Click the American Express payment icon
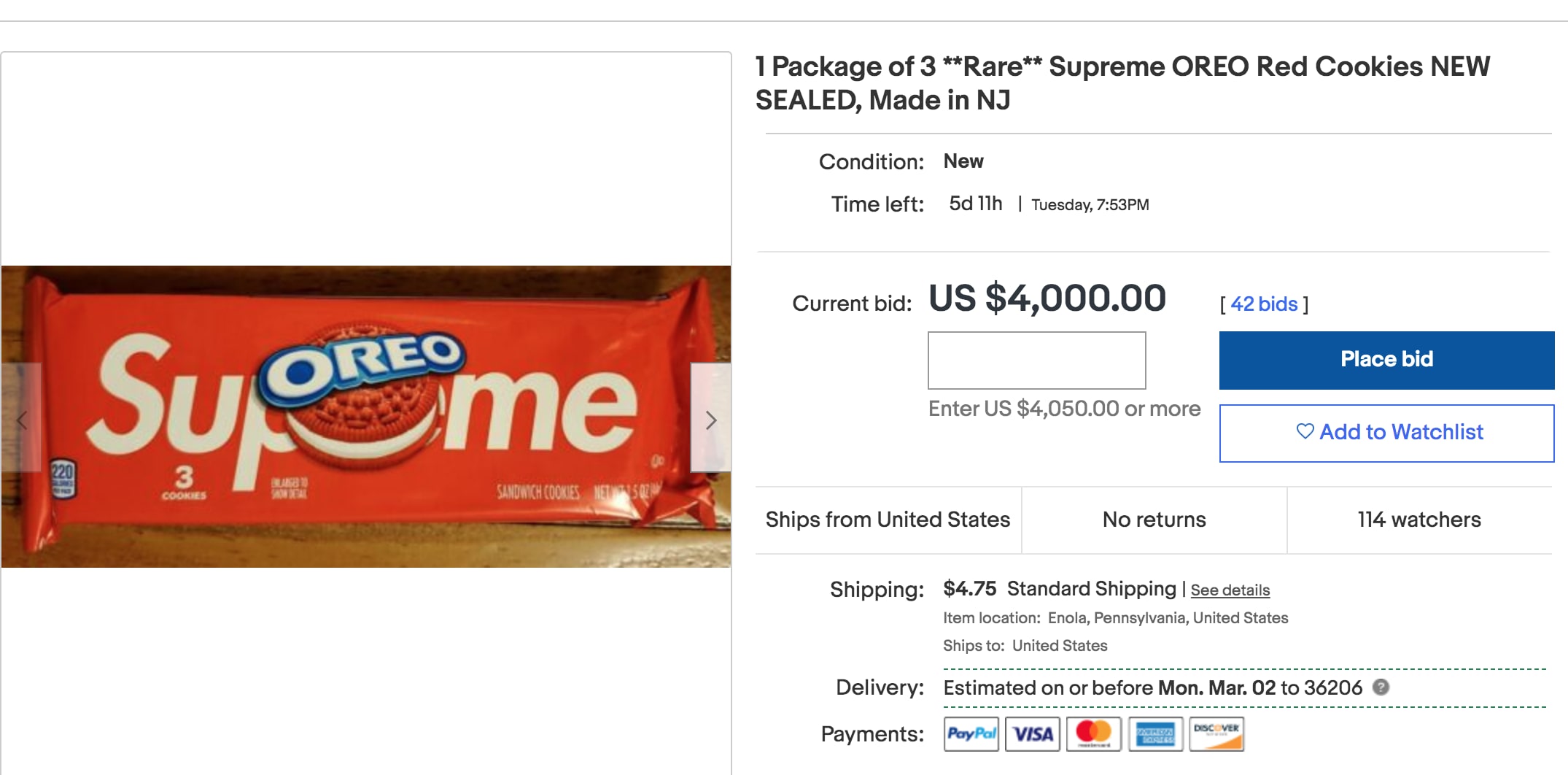This screenshot has width=1568, height=775. tap(1154, 733)
